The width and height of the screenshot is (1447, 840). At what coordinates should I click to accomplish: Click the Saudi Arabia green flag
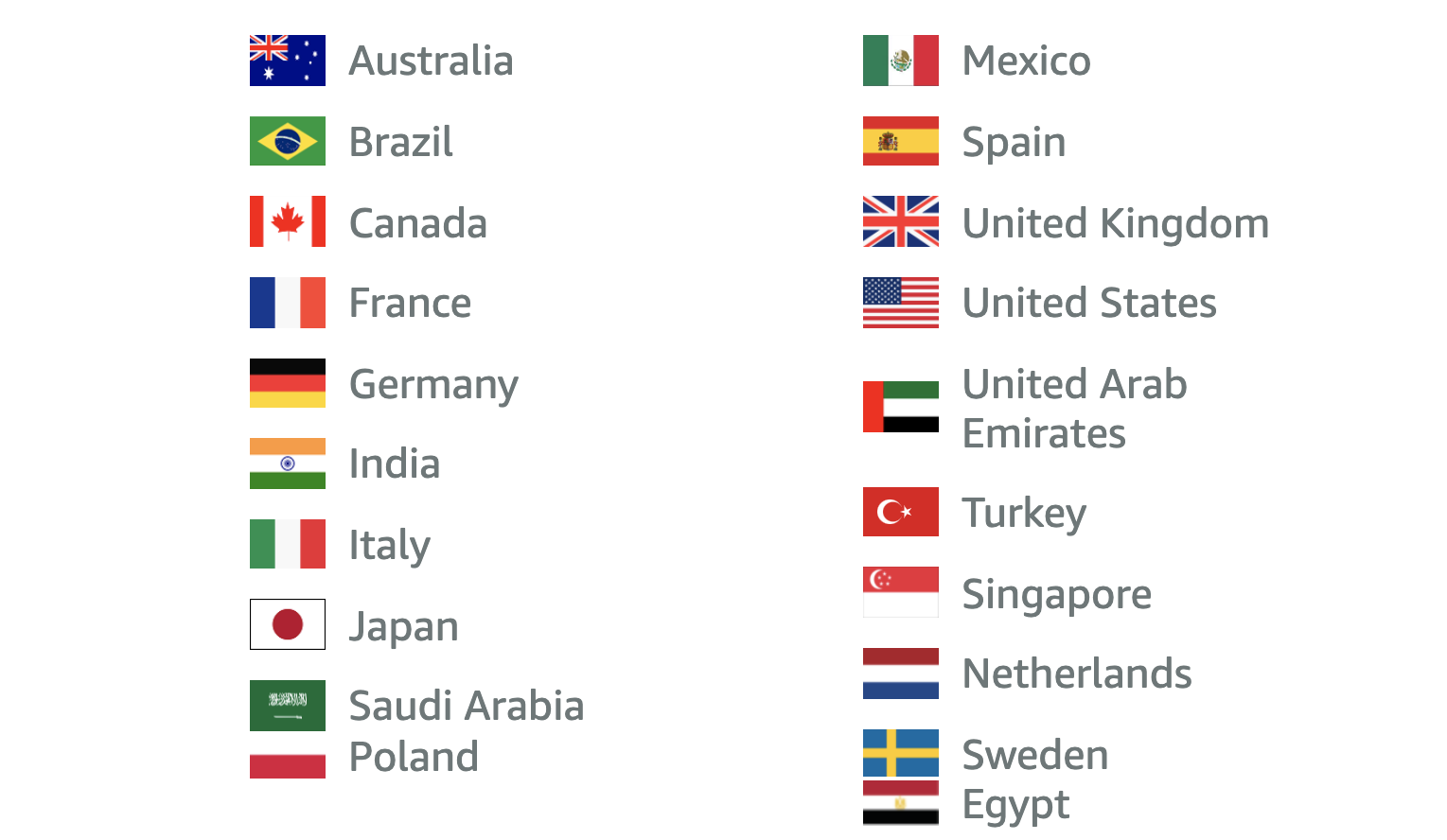coord(288,706)
